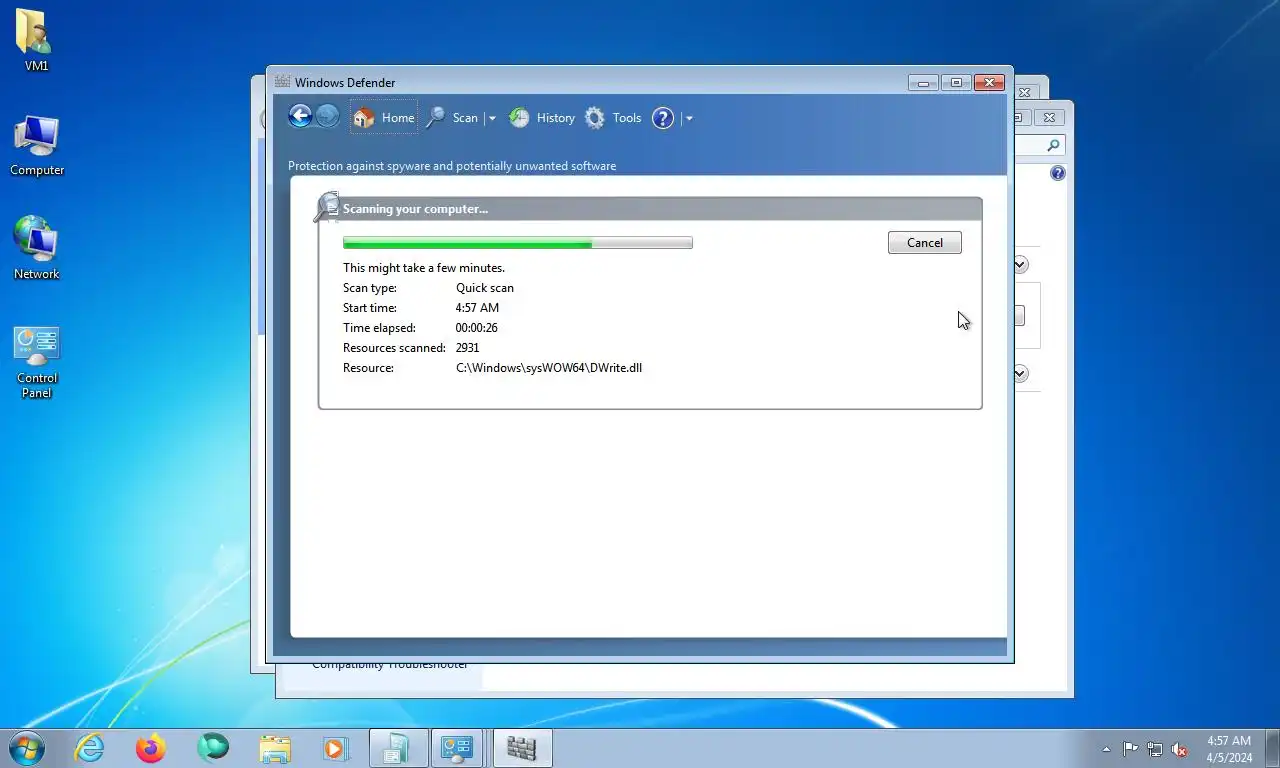Click the Forward arrow in Defender toolbar
Image resolution: width=1280 pixels, height=768 pixels.
pyautogui.click(x=327, y=117)
